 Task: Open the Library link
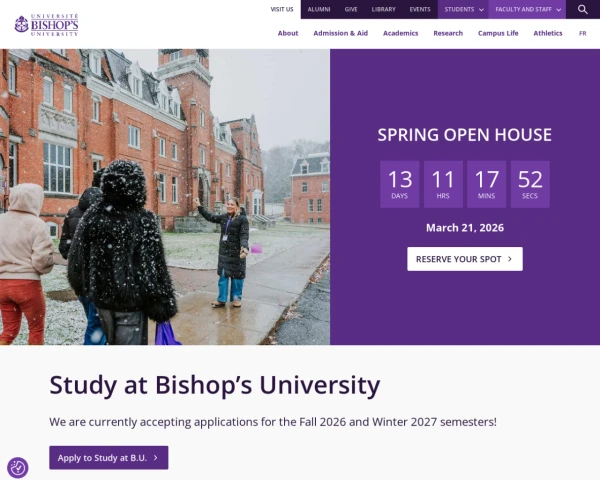tap(383, 9)
